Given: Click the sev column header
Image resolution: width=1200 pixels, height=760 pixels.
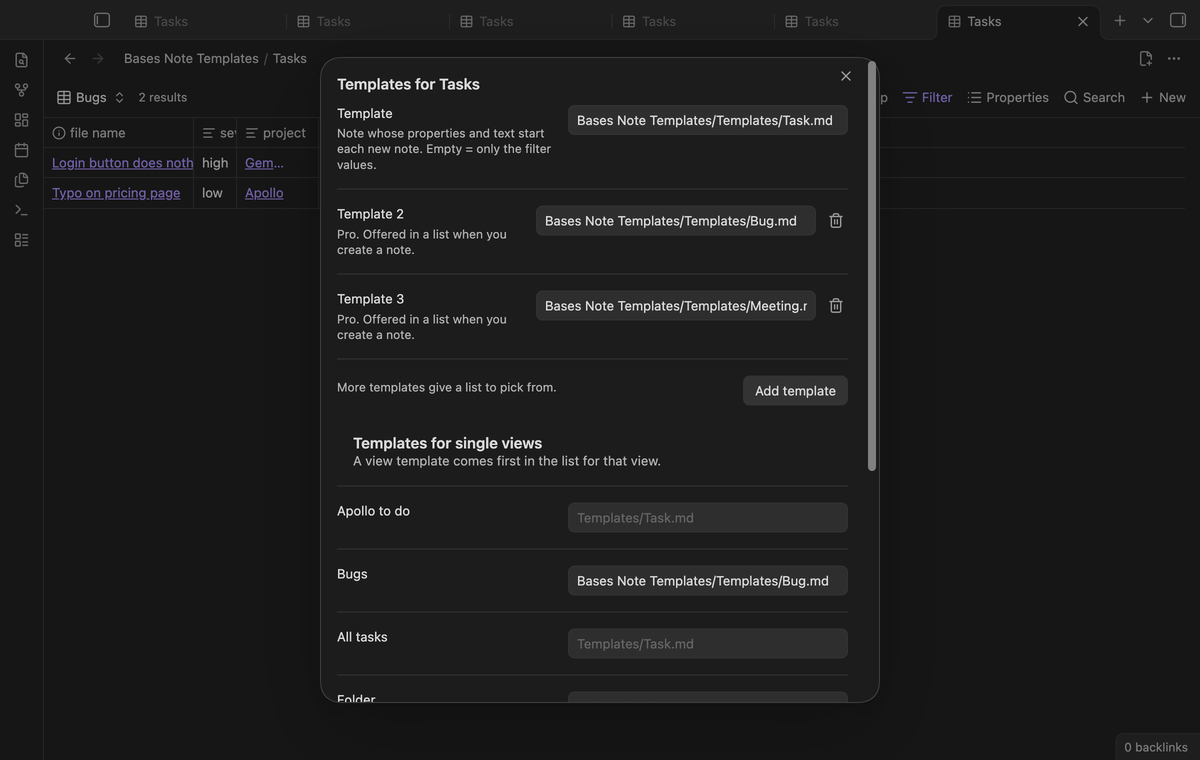Looking at the screenshot, I should [x=215, y=133].
